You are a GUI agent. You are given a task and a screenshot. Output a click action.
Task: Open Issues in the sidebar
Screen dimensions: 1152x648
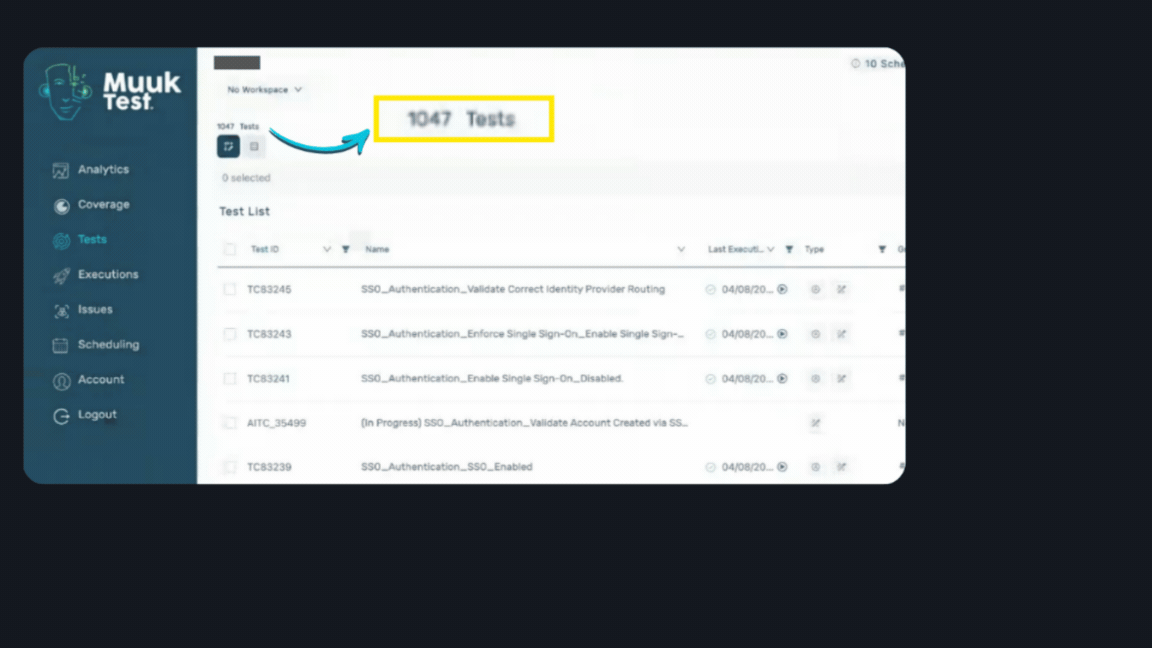pyautogui.click(x=95, y=310)
